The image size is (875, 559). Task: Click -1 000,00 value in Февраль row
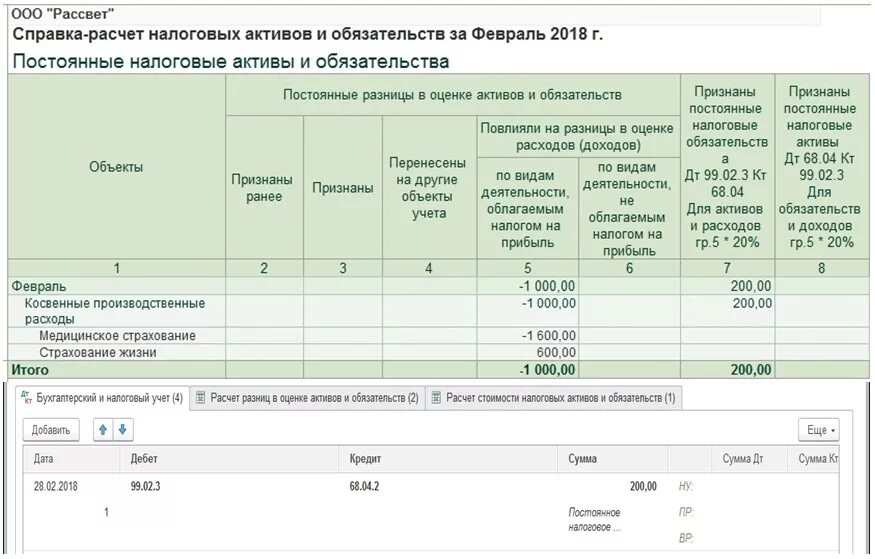(547, 286)
